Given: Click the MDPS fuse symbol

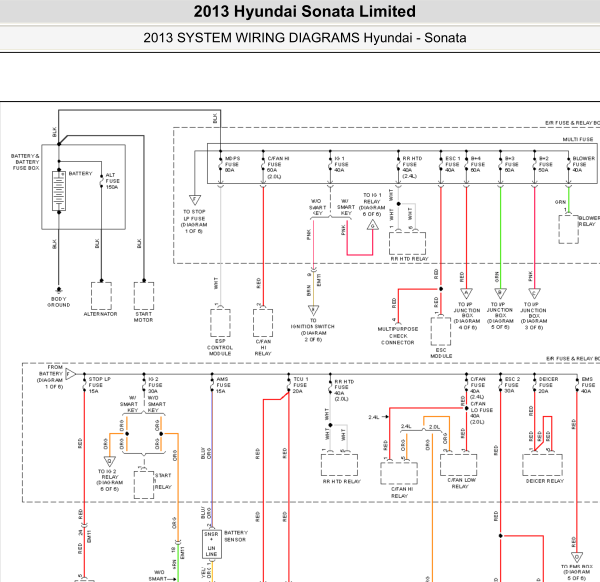Looking at the screenshot, I should (x=220, y=165).
